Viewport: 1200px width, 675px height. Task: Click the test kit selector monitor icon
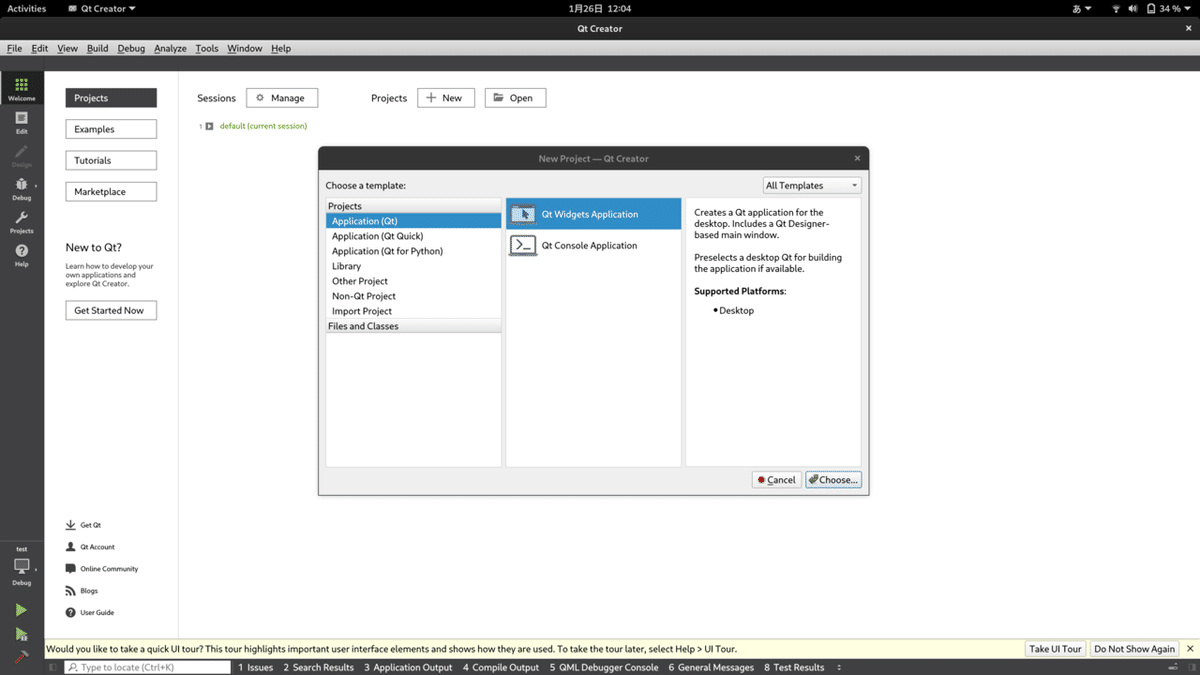tap(21, 565)
